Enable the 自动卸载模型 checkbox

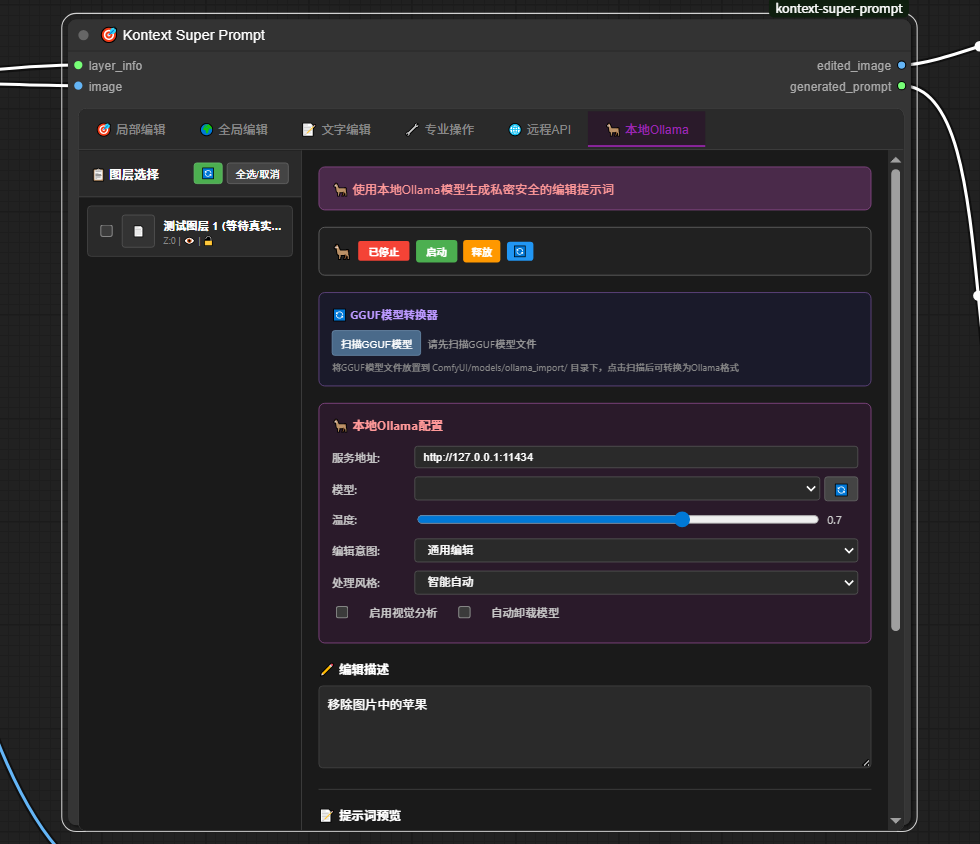click(x=464, y=612)
